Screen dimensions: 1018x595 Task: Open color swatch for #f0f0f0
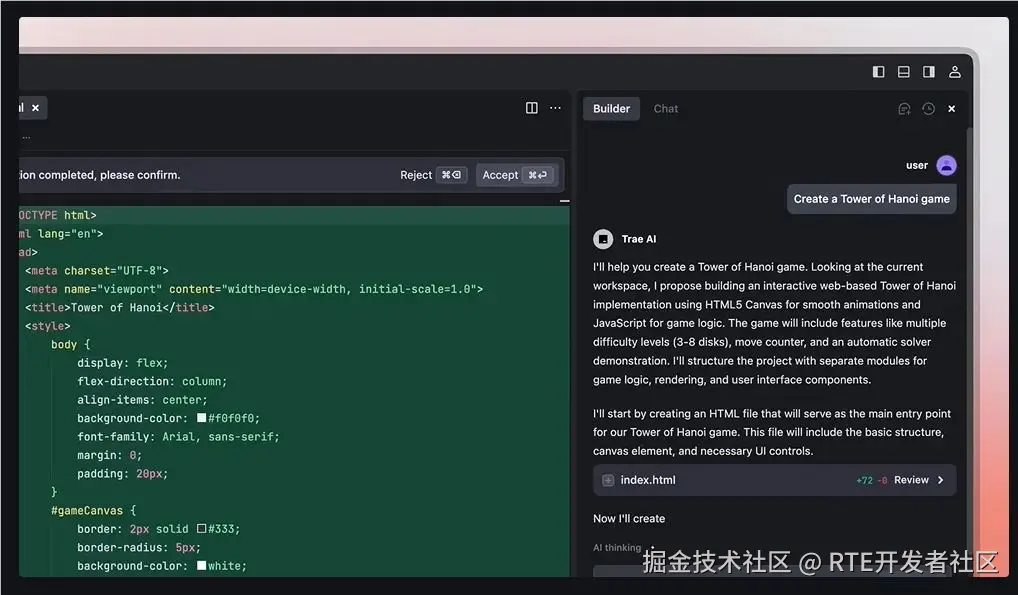pyautogui.click(x=202, y=418)
